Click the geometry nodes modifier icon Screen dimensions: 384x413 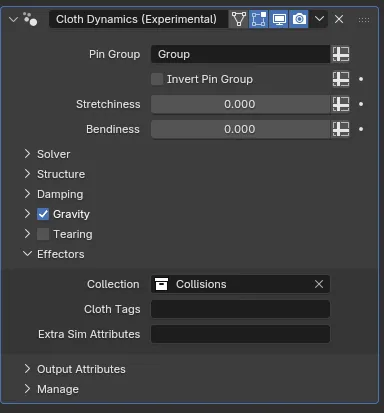click(x=30, y=19)
